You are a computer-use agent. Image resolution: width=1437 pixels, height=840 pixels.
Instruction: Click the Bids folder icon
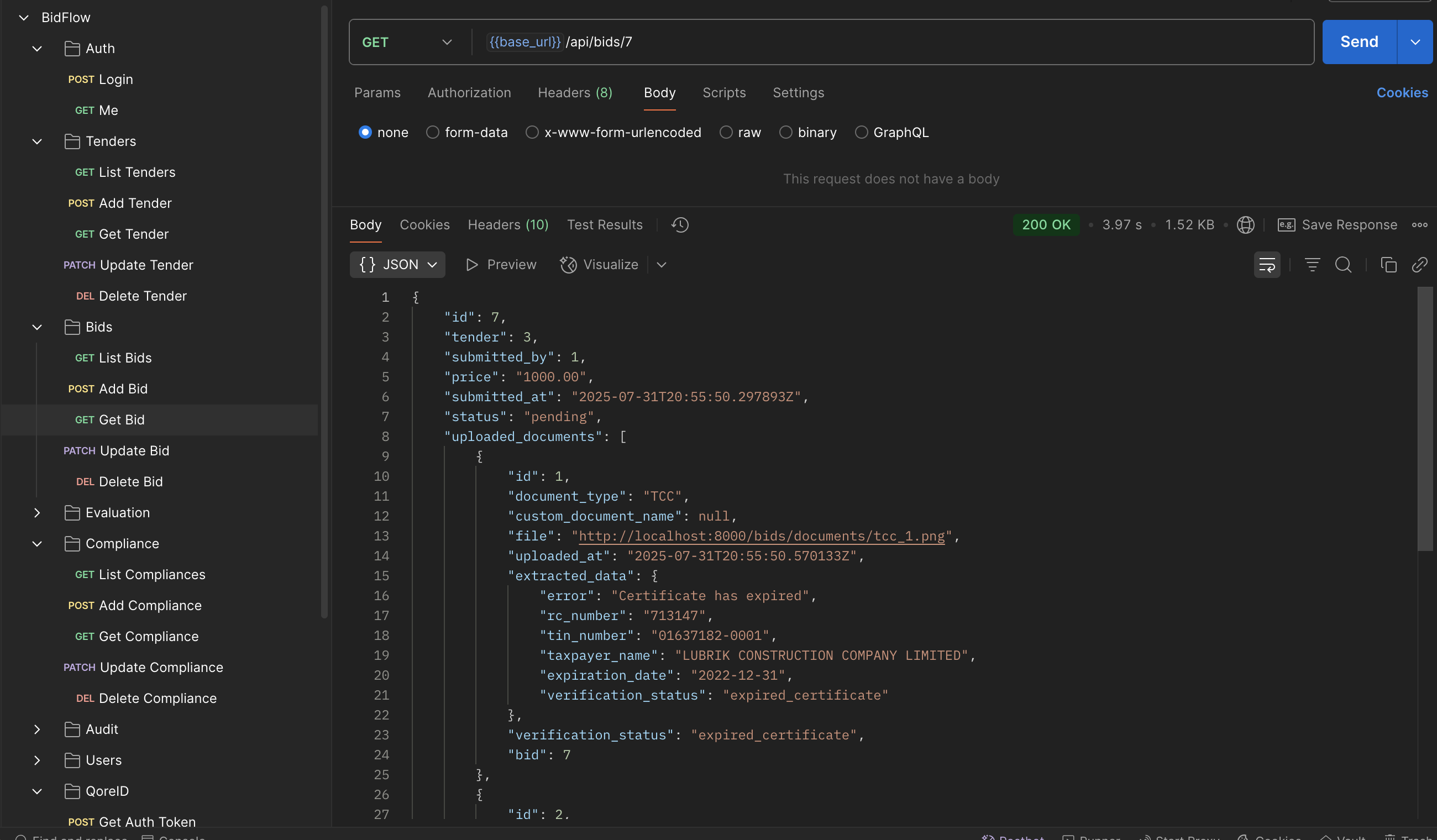72,327
